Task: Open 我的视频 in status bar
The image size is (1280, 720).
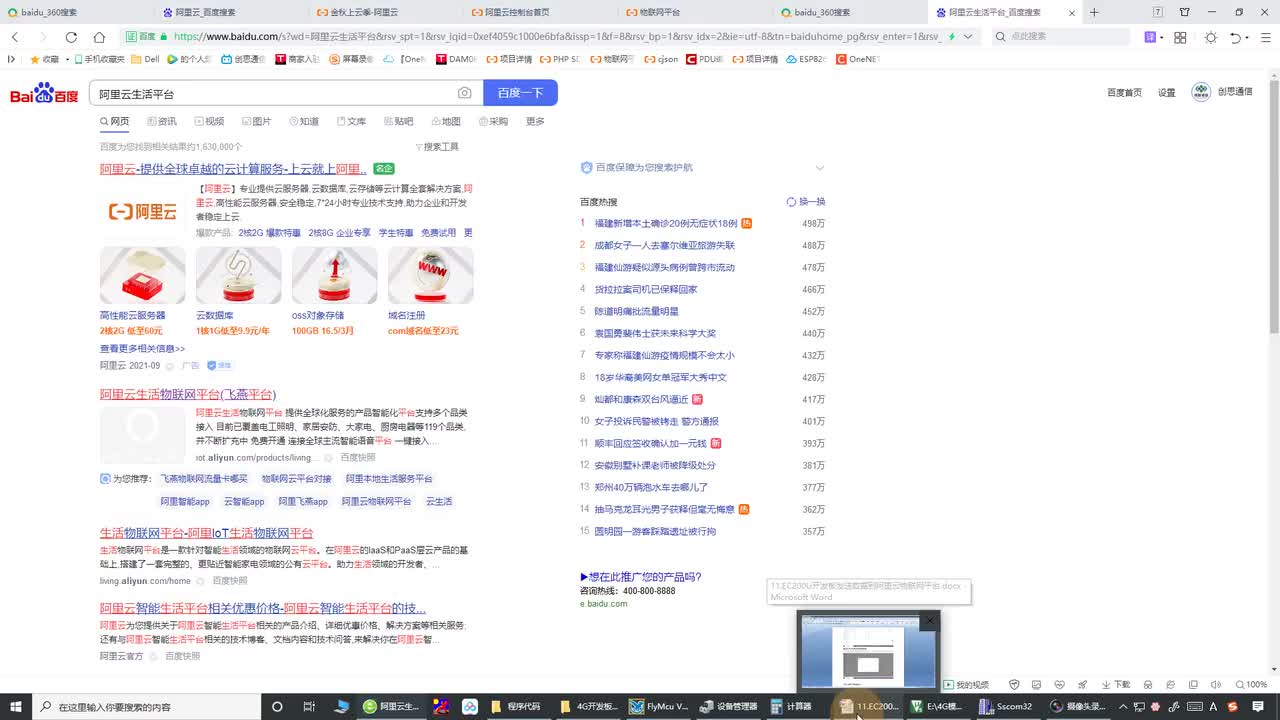Action: pyautogui.click(x=966, y=685)
